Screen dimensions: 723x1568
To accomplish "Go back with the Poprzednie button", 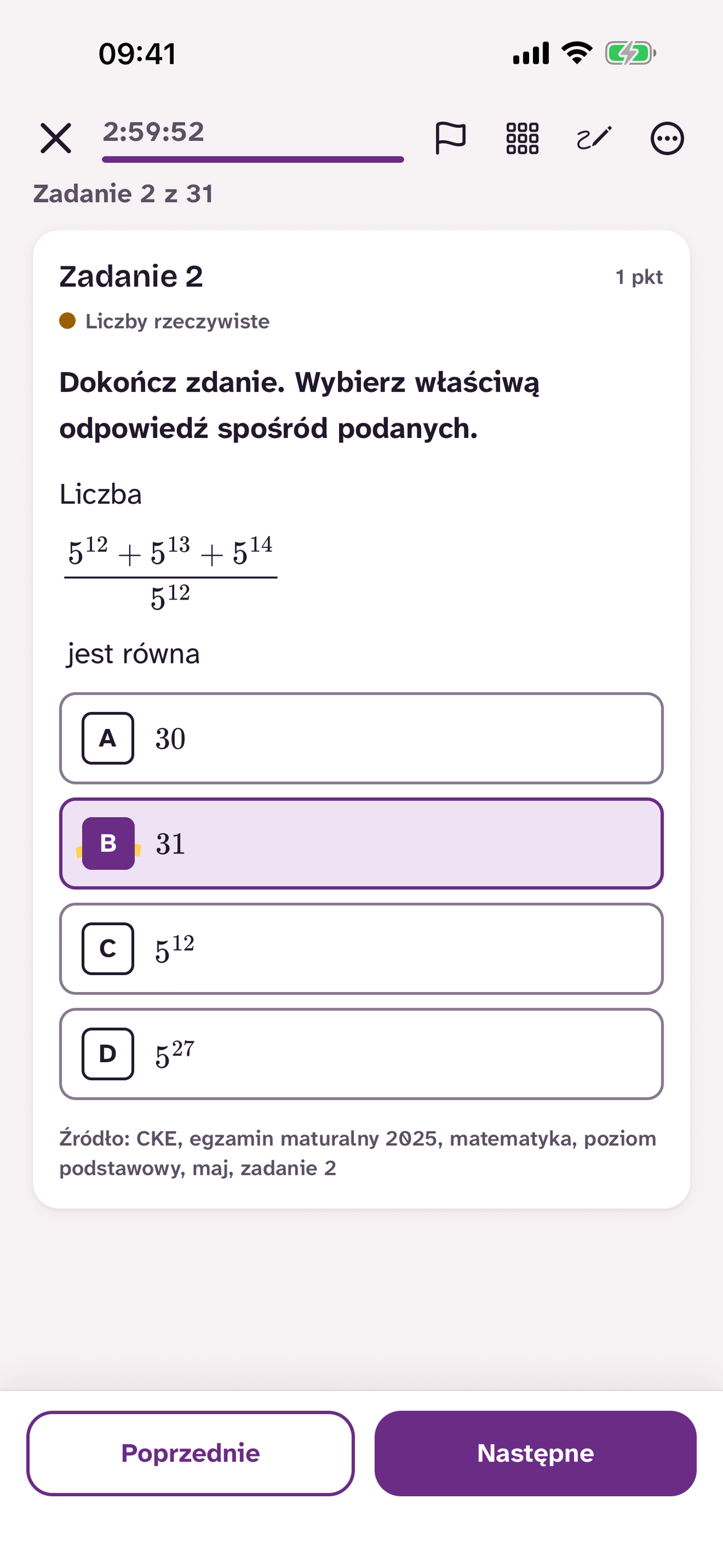I will coord(191,1454).
